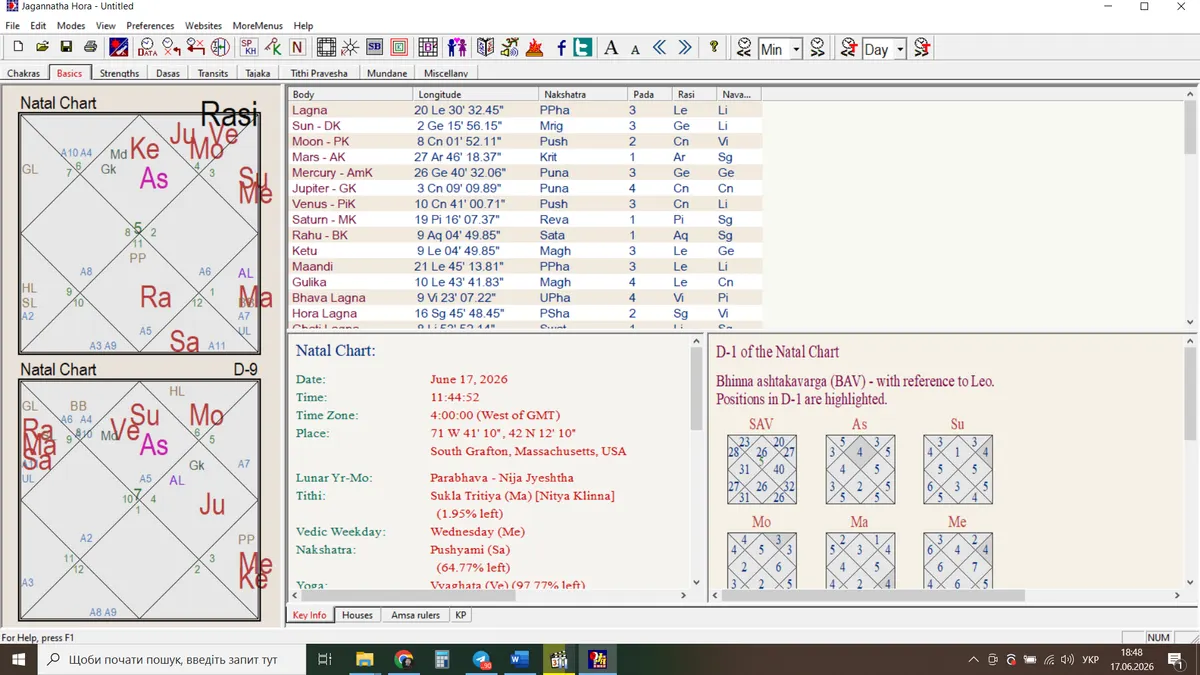Open the File menu
1200x675 pixels.
[x=13, y=25]
